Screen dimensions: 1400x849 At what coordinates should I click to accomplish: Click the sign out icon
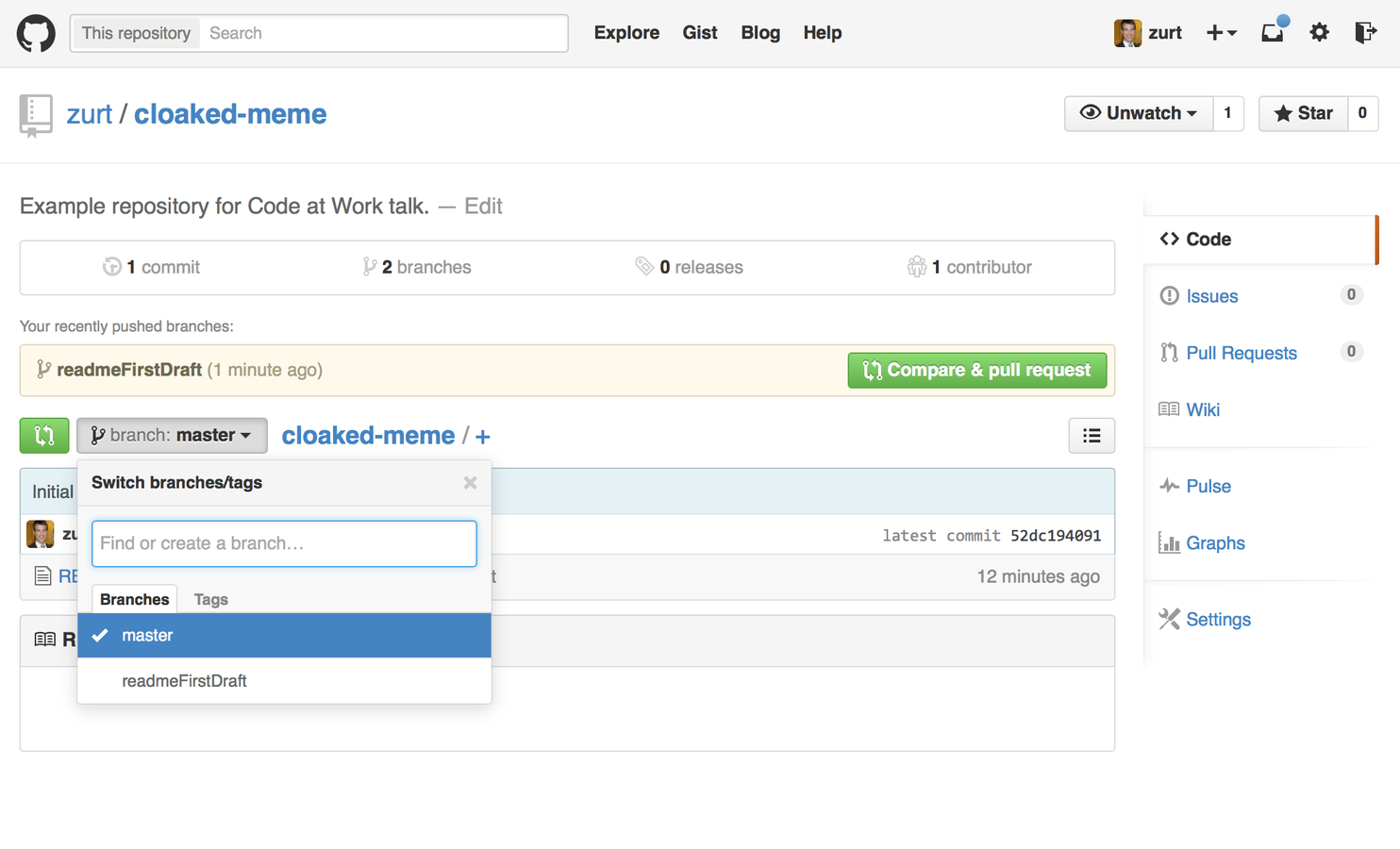(1365, 33)
